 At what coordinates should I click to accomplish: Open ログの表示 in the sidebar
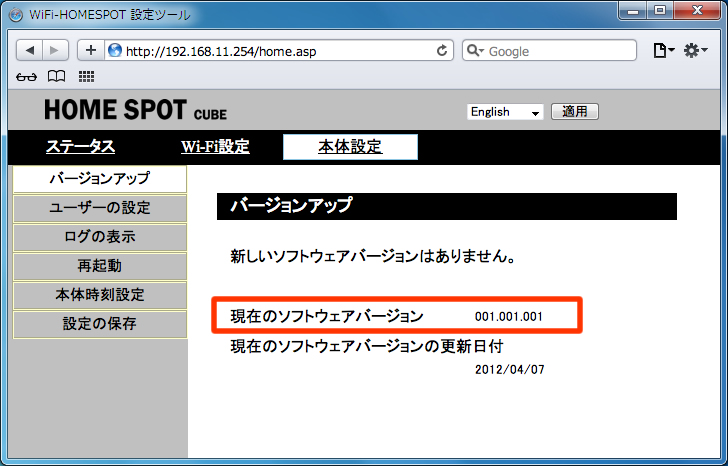click(100, 237)
